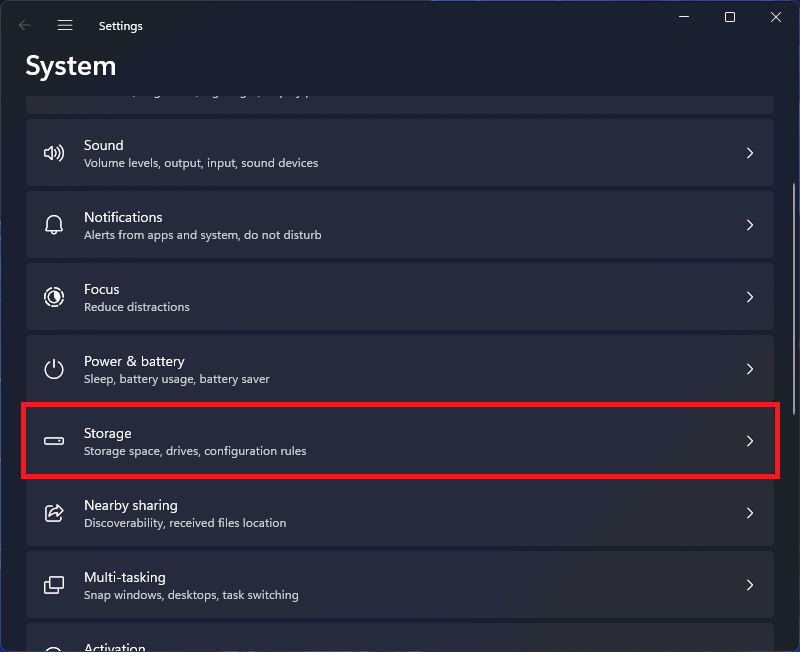The height and width of the screenshot is (652, 800).
Task: Click the Focus target icon
Action: tap(54, 297)
